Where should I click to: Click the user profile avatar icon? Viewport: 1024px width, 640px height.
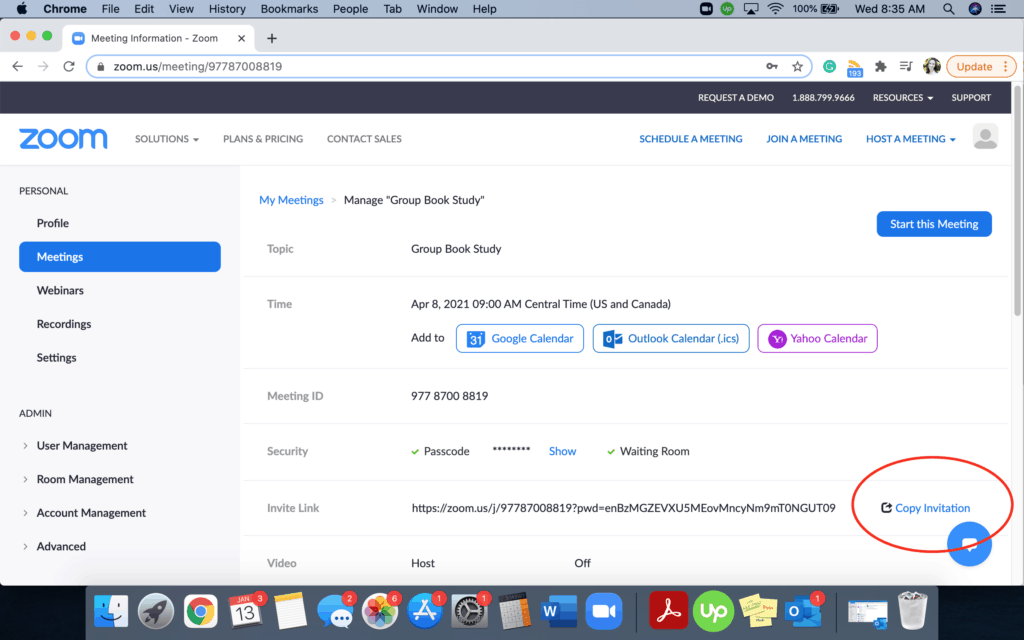985,138
